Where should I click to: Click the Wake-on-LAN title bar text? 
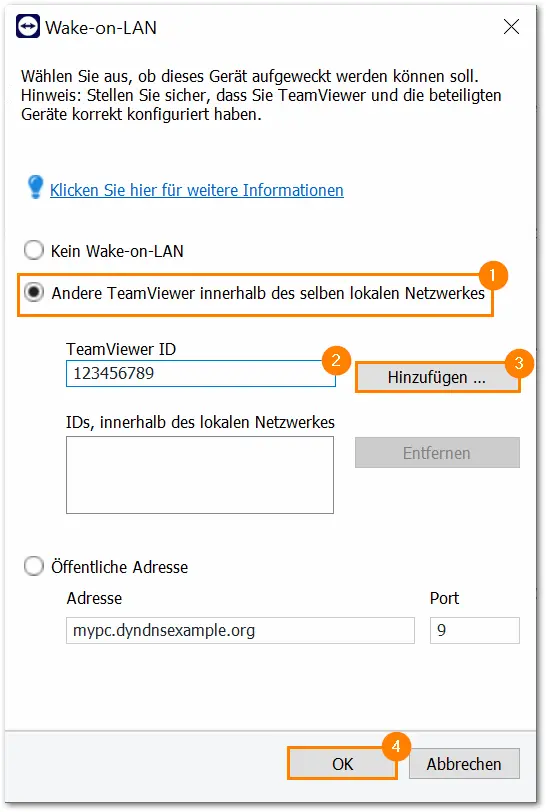pos(101,27)
